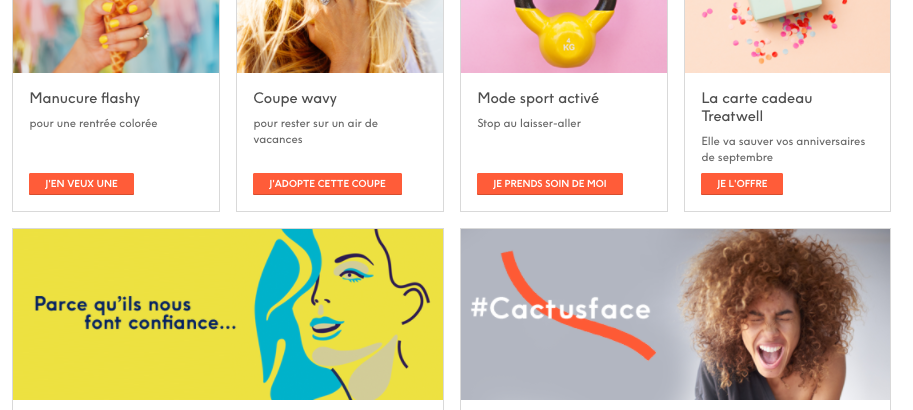Click the JE PRENDS SOIN DE MOI button

(x=550, y=184)
